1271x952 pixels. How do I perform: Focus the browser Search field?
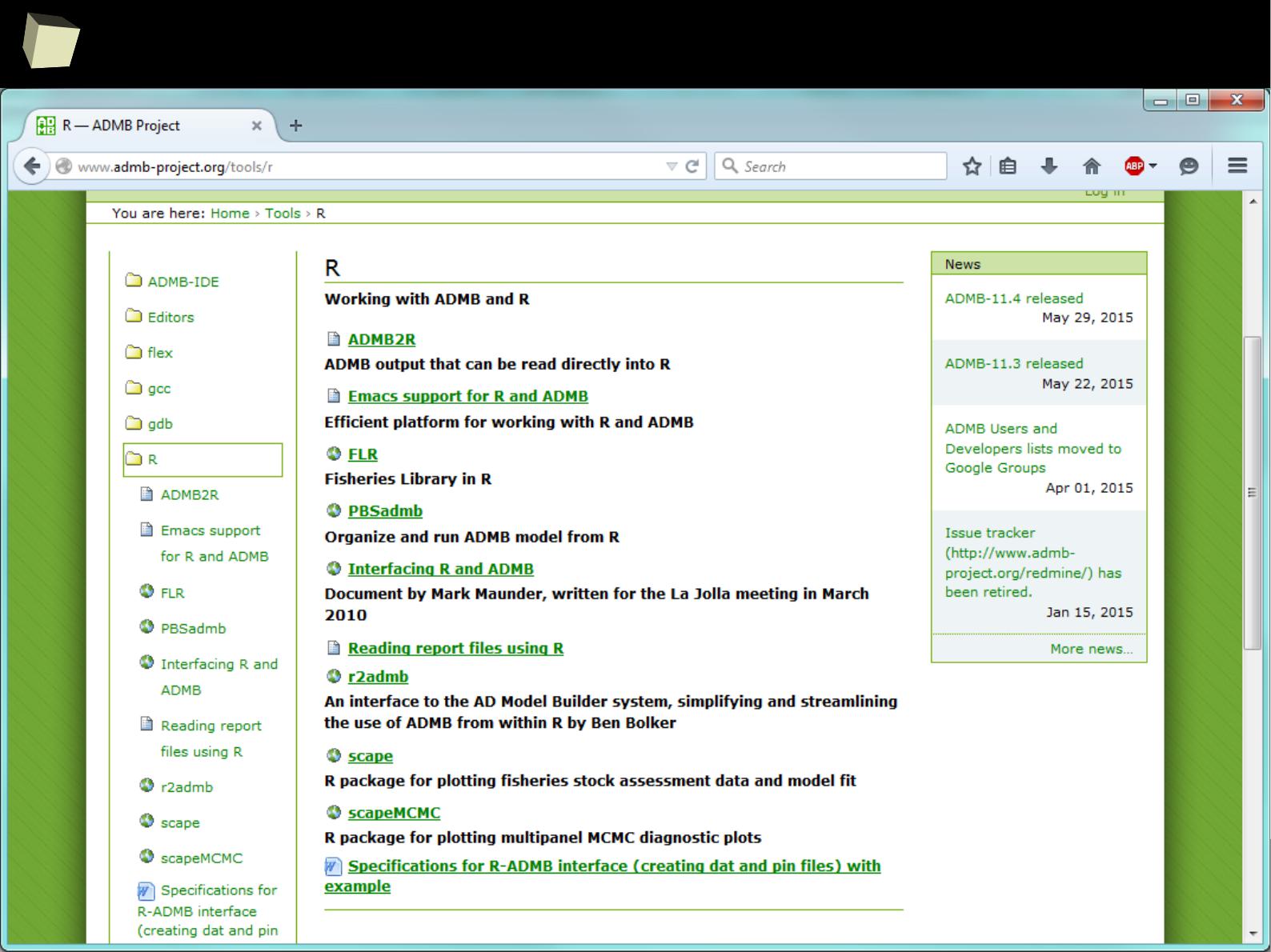click(831, 166)
